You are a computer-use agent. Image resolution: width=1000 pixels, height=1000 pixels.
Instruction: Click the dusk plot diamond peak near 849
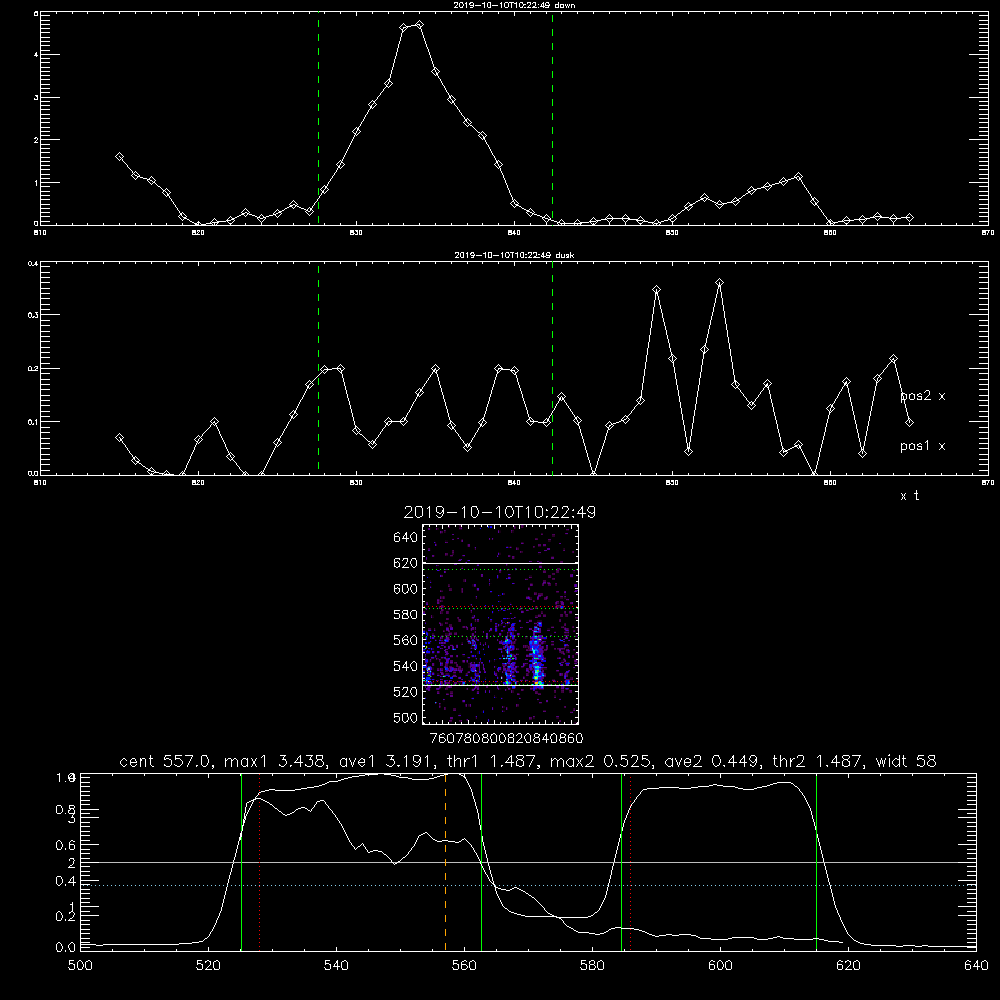656,290
